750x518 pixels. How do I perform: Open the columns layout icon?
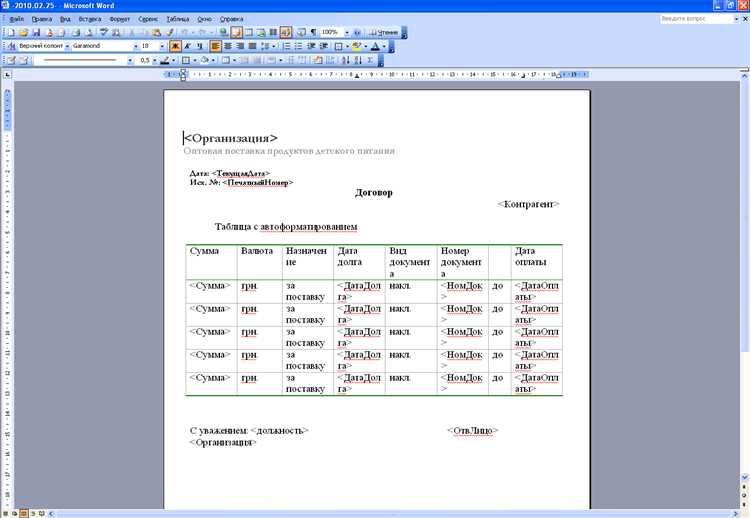click(x=273, y=33)
